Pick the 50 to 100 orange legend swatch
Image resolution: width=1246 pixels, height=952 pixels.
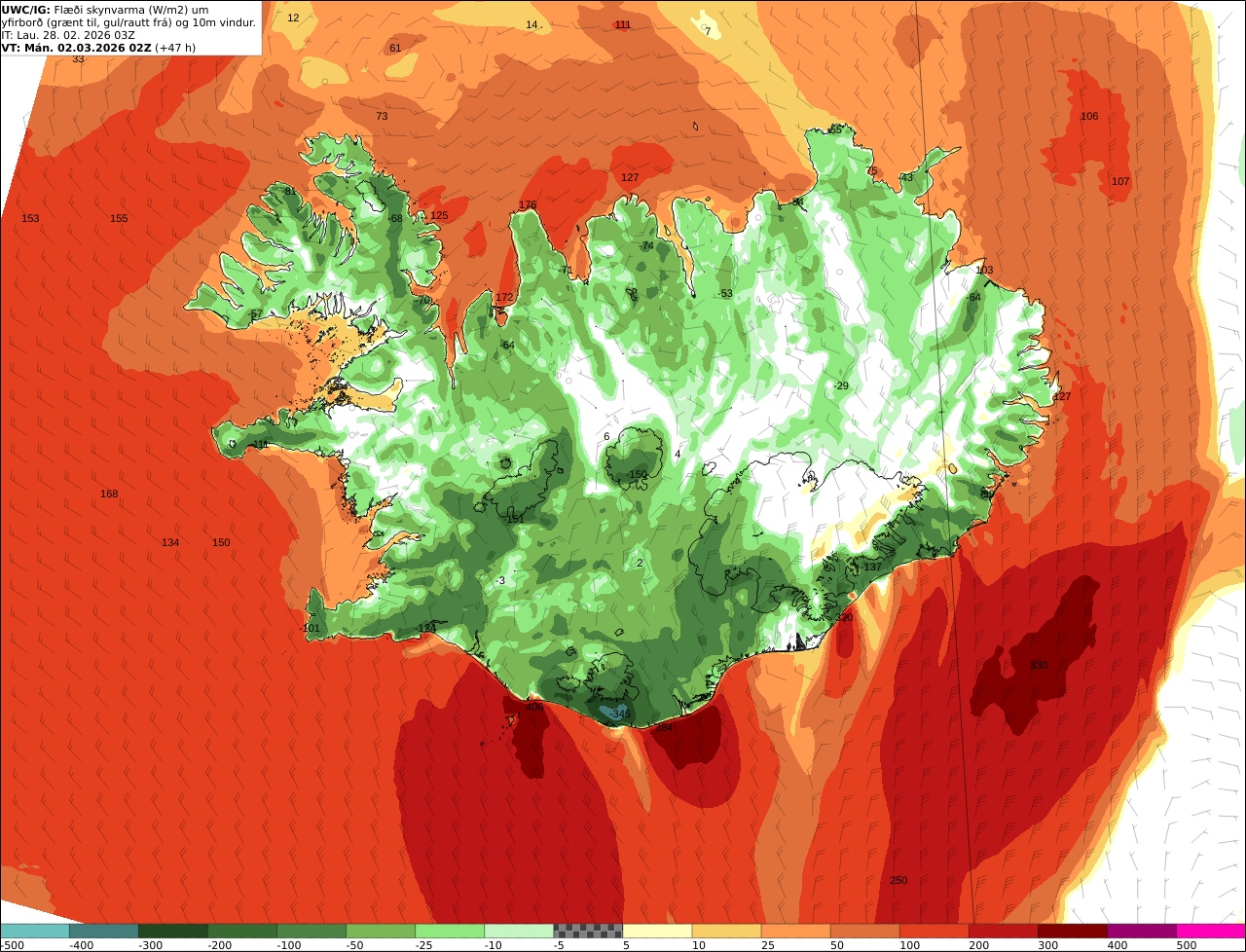864,931
